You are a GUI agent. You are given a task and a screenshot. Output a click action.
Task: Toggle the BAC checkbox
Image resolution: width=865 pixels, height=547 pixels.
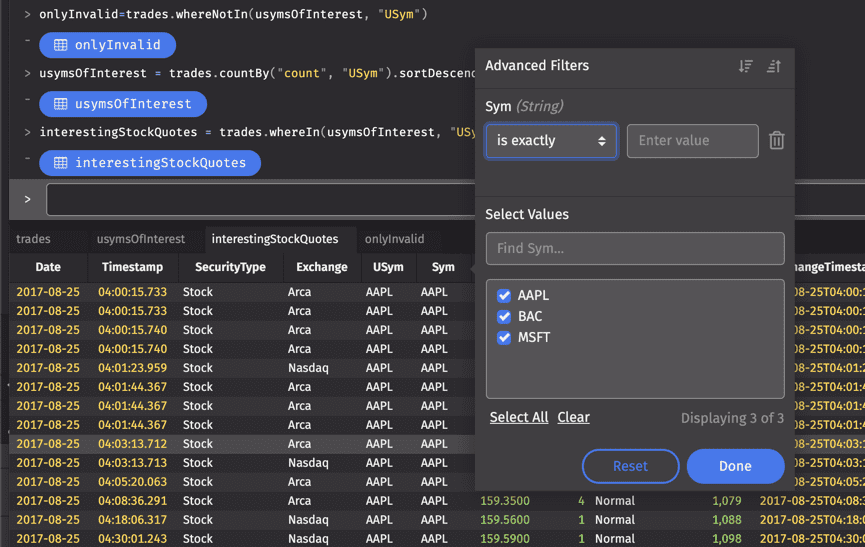click(504, 317)
